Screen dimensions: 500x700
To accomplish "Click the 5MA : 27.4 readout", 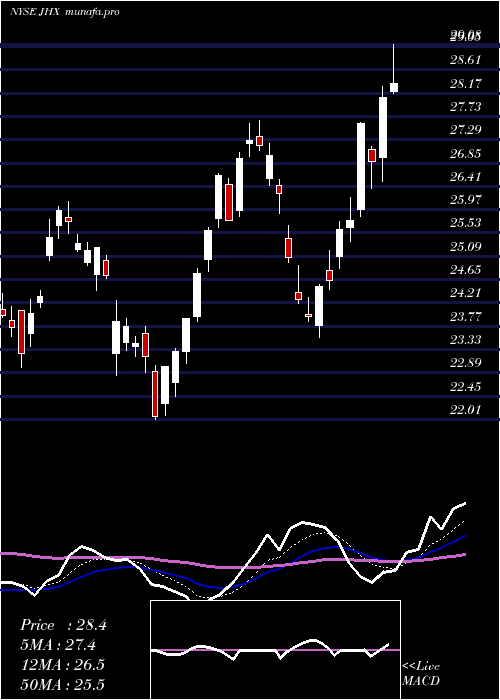I will click(58, 645).
